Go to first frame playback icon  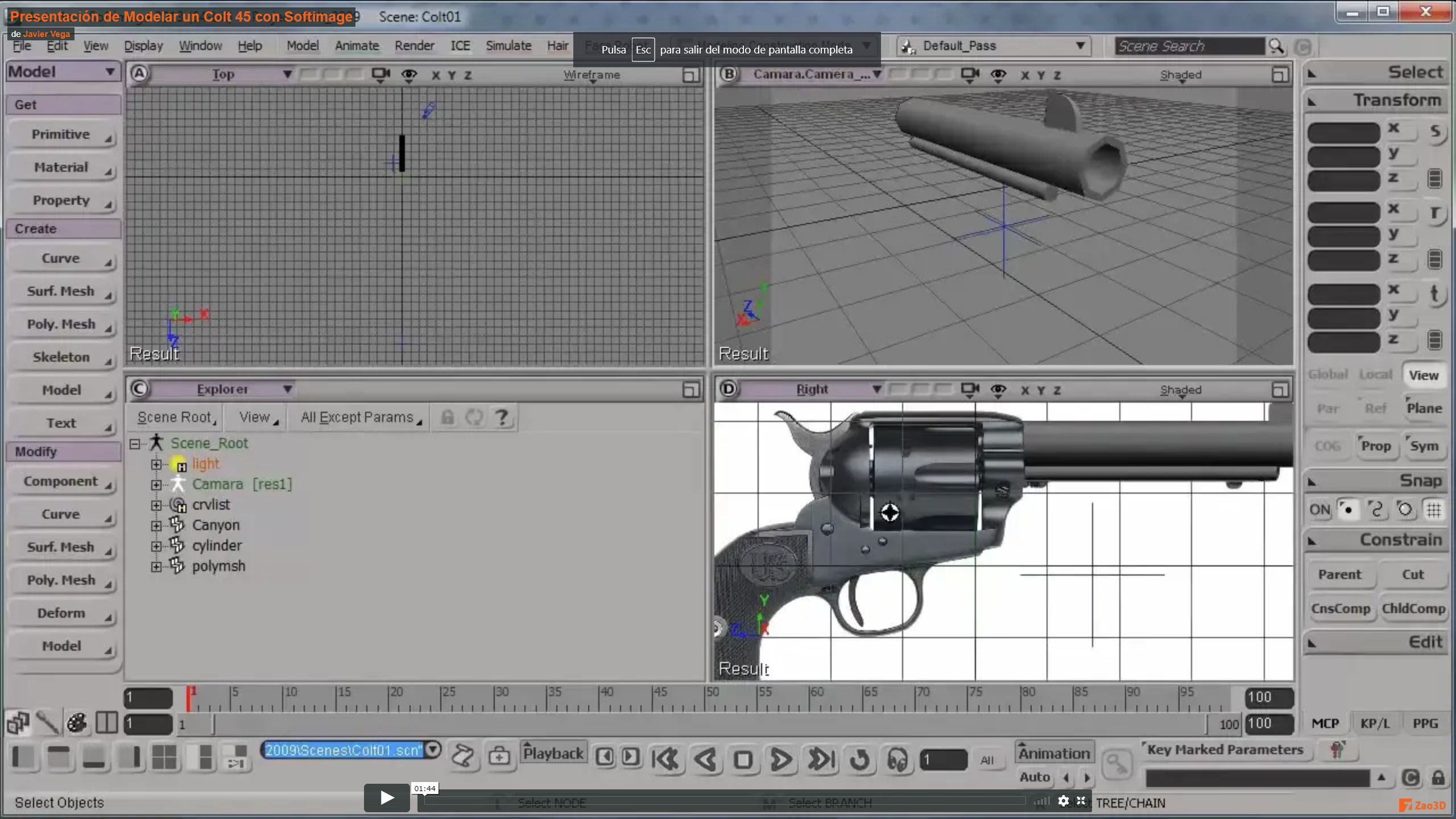666,759
